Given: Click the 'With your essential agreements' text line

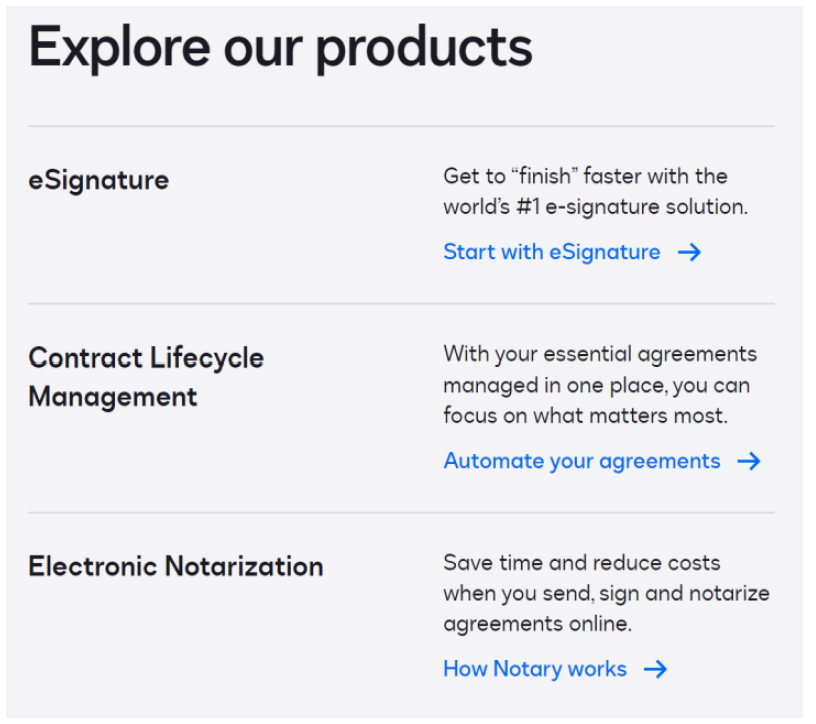Looking at the screenshot, I should click(600, 354).
